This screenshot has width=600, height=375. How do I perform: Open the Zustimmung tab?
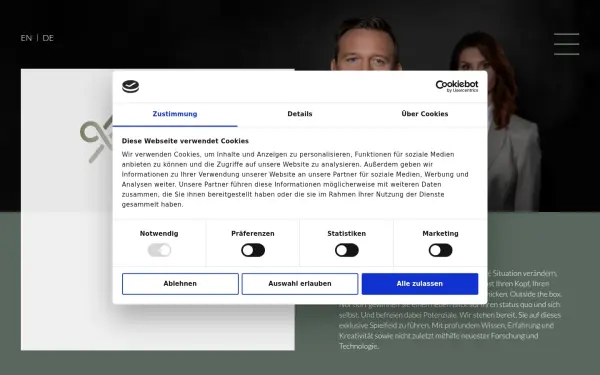point(175,114)
